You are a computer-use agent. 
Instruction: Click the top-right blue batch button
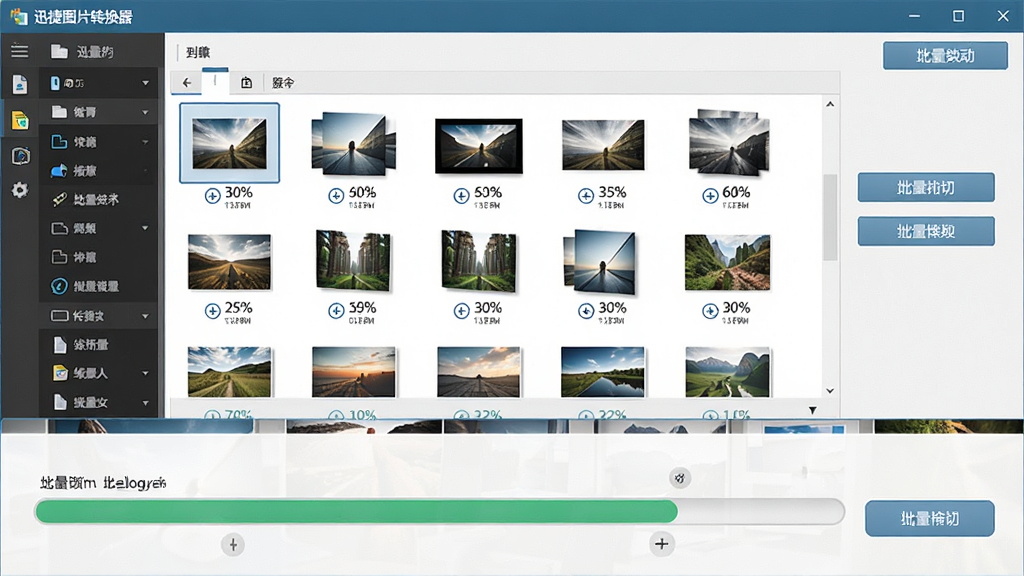(945, 56)
